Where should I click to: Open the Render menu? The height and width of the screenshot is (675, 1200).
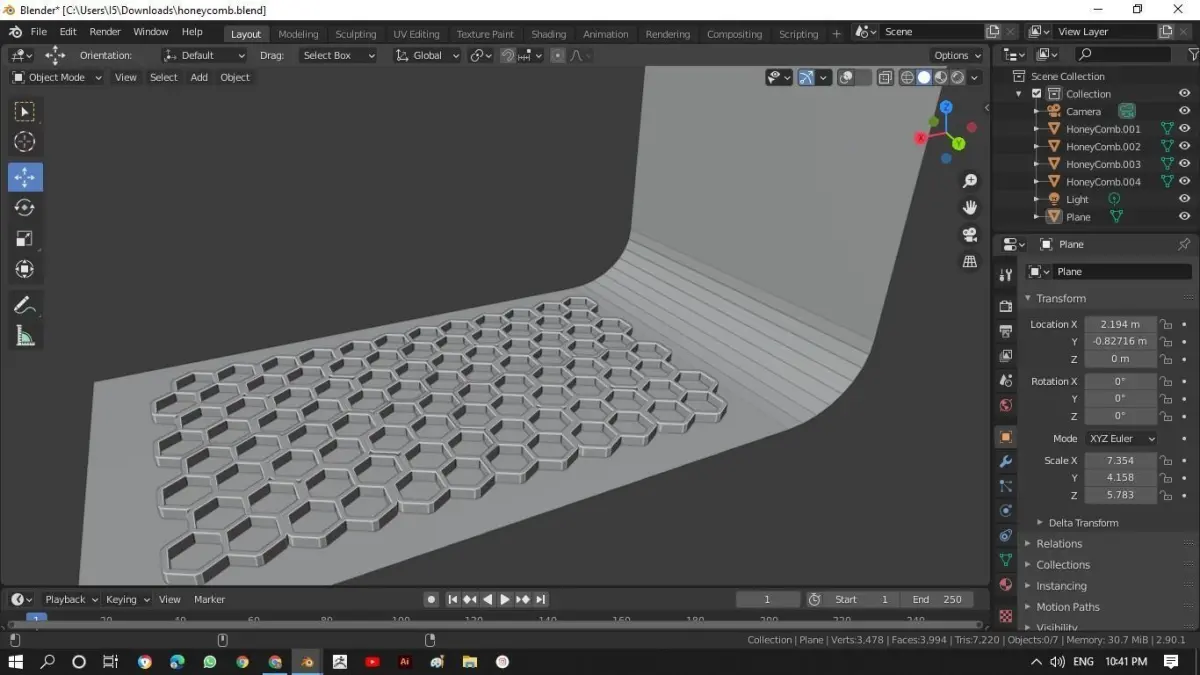pos(105,32)
